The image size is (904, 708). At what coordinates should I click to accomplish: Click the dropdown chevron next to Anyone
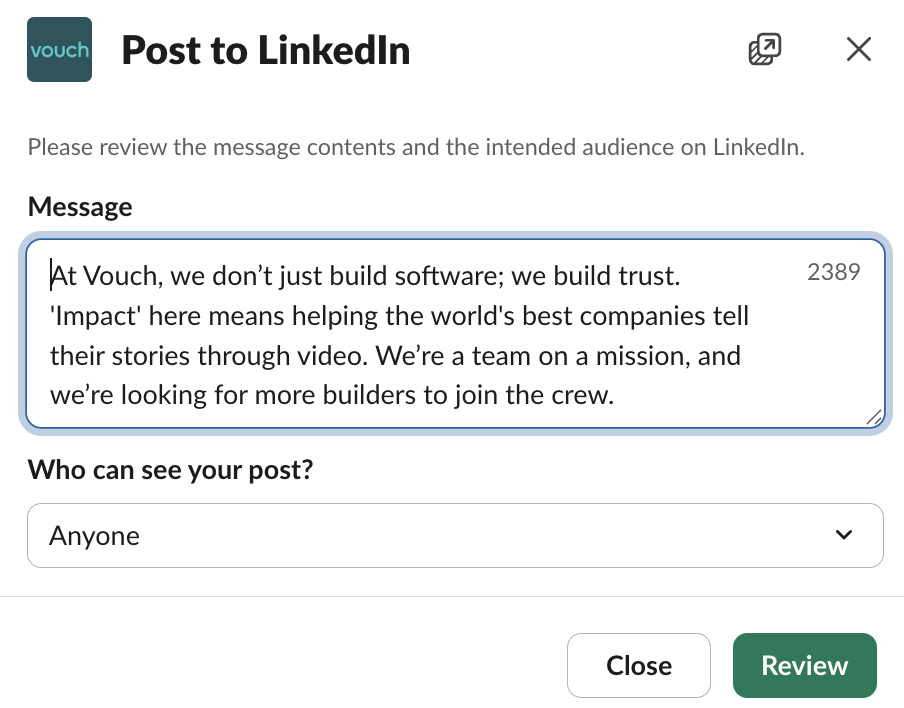click(x=844, y=536)
